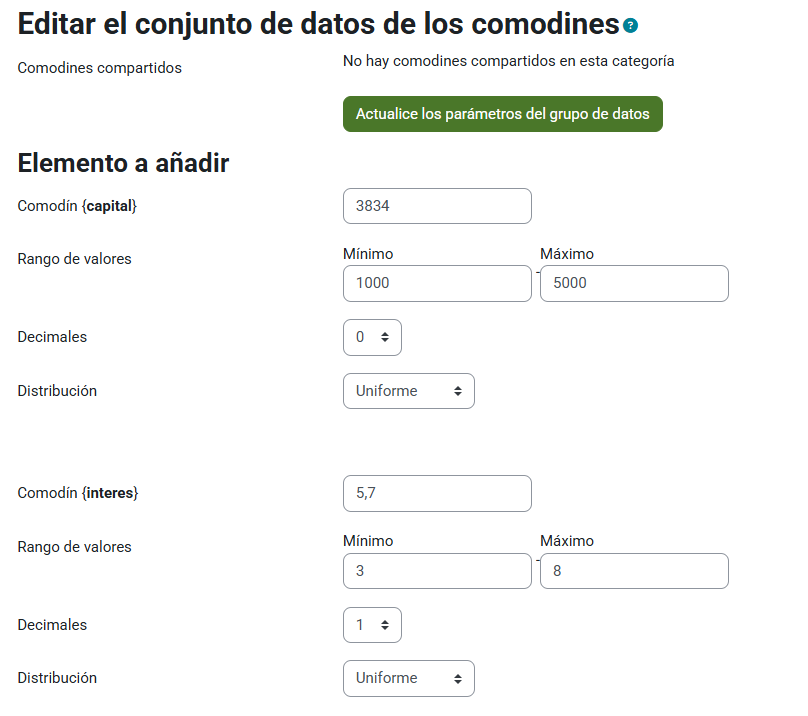This screenshot has width=808, height=716.
Task: Click the 'Editar el conjunto de datos' heading
Action: click(318, 24)
